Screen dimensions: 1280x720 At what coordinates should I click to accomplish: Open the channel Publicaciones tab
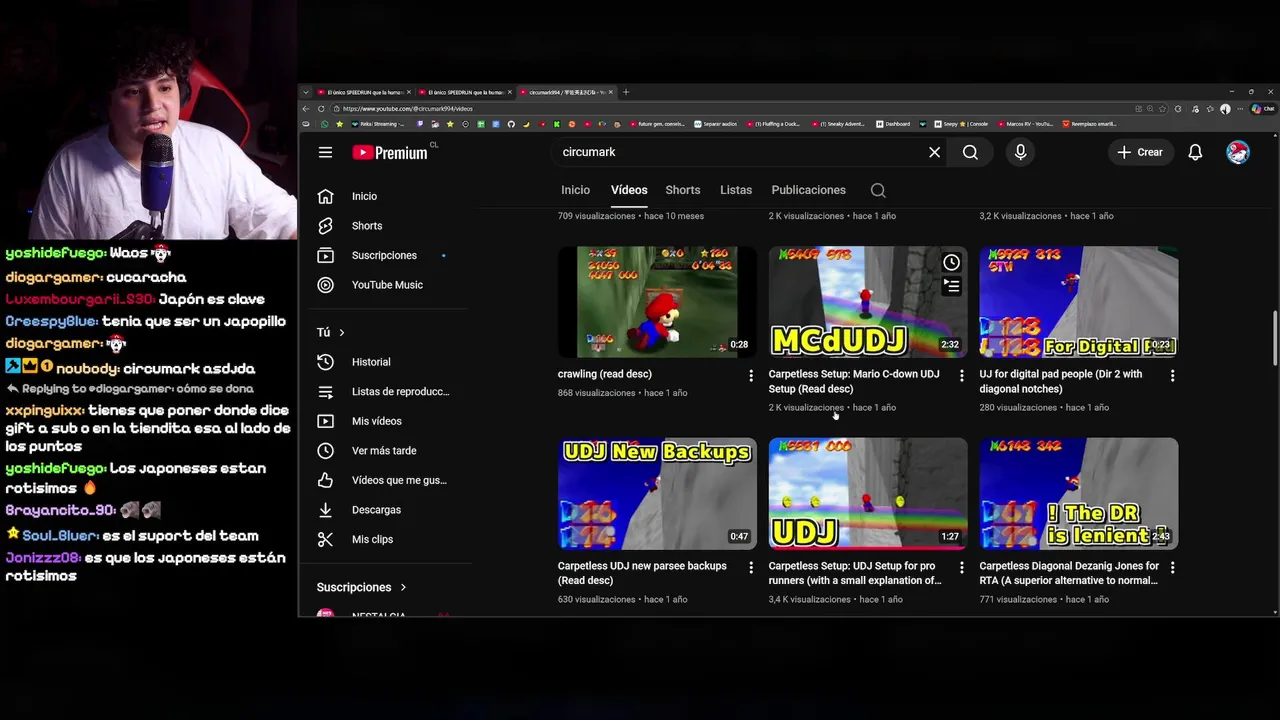point(808,190)
